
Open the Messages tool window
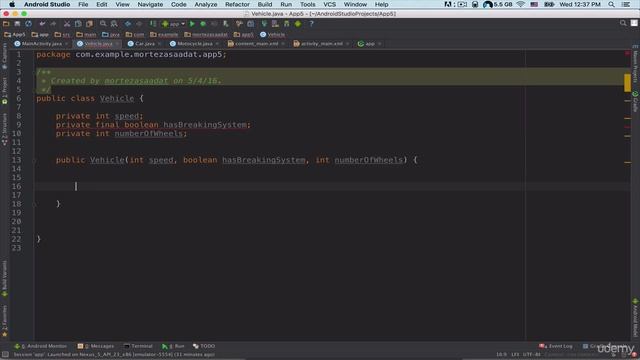coord(96,346)
